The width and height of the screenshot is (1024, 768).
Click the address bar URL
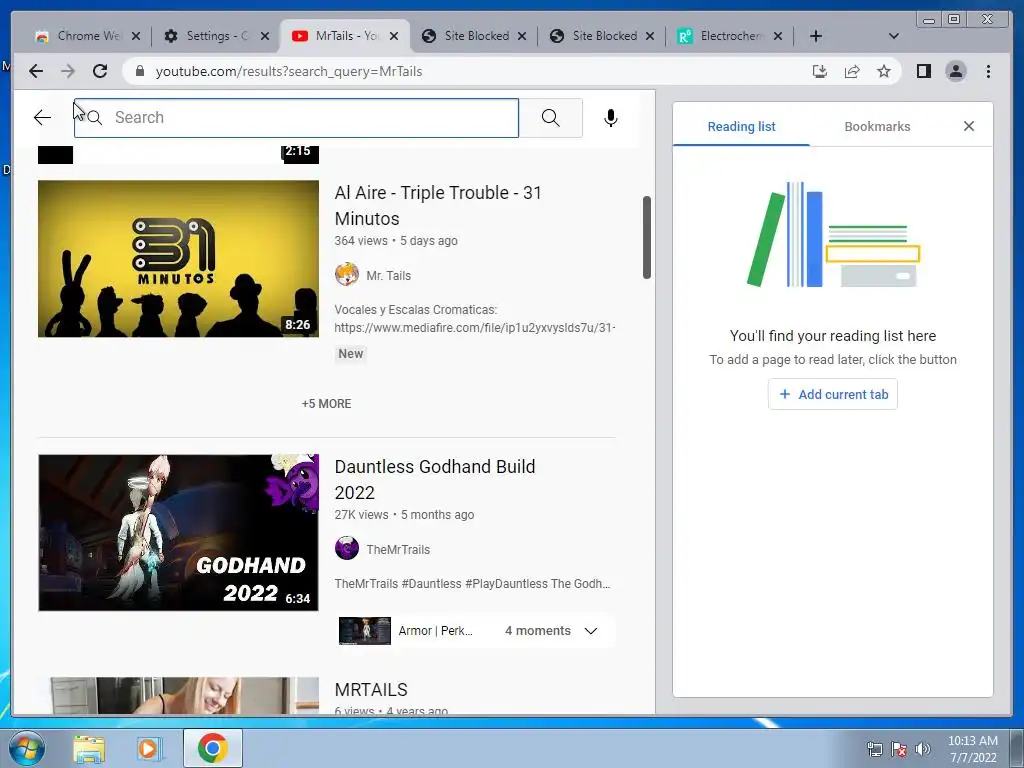point(289,71)
